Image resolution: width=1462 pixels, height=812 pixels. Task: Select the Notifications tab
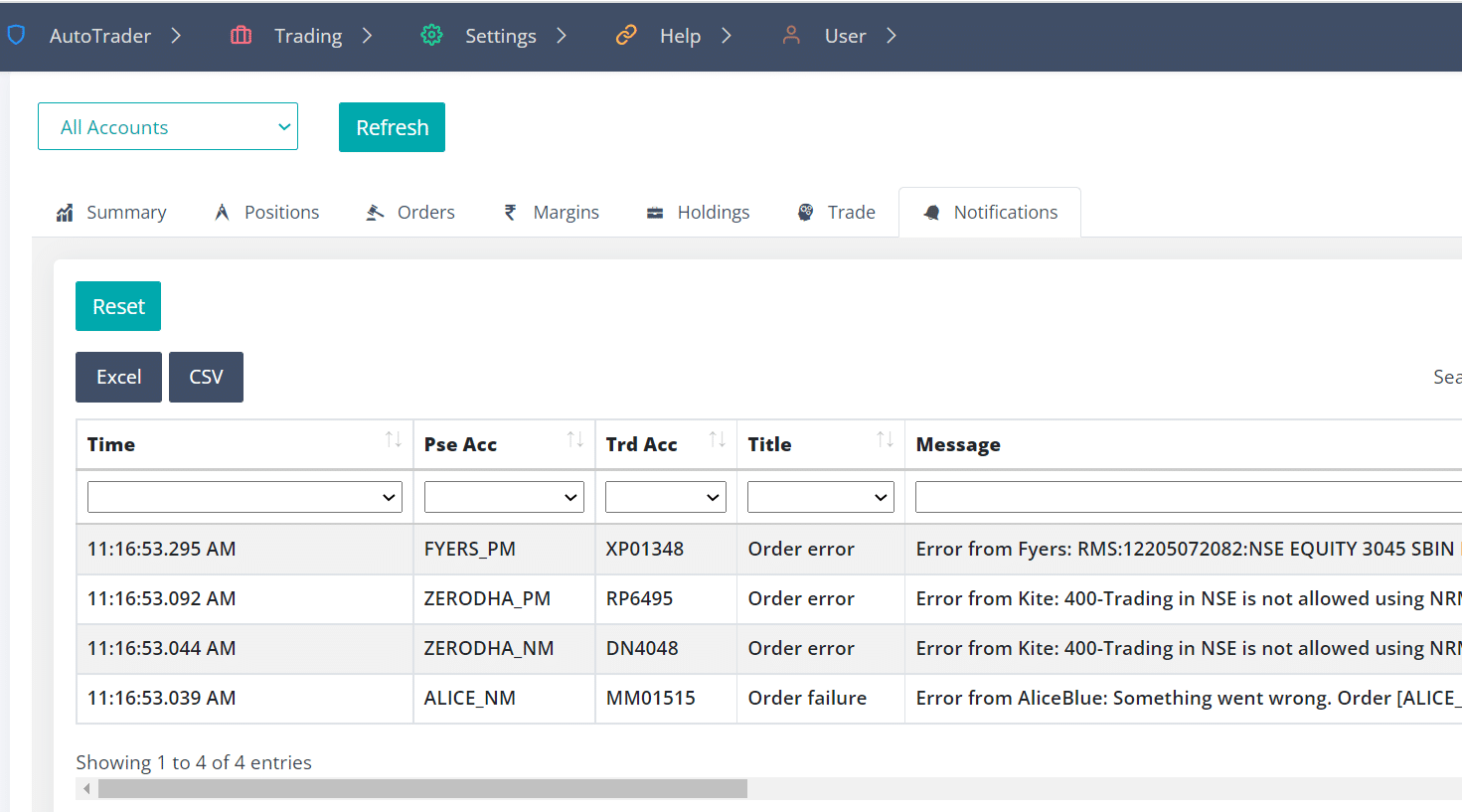point(990,213)
